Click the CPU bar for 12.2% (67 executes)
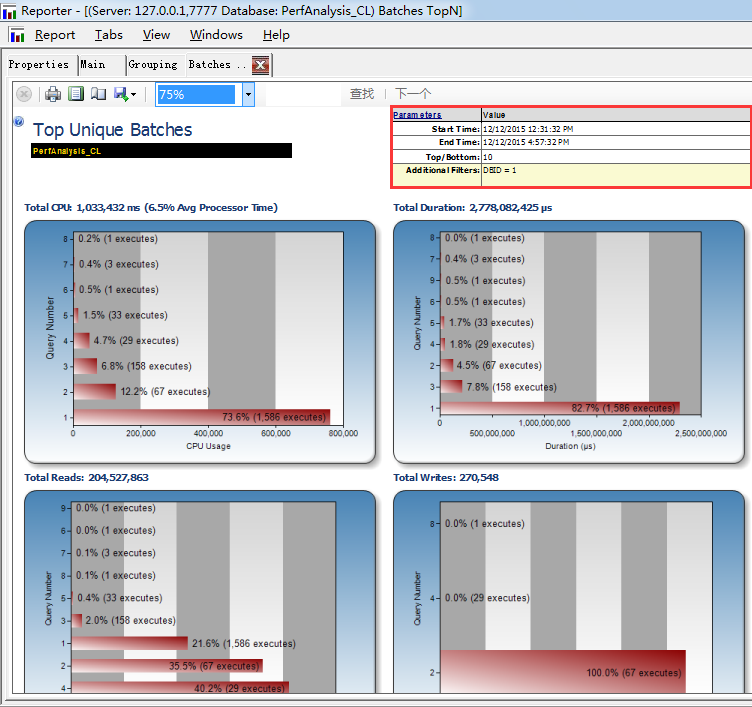 coord(94,391)
